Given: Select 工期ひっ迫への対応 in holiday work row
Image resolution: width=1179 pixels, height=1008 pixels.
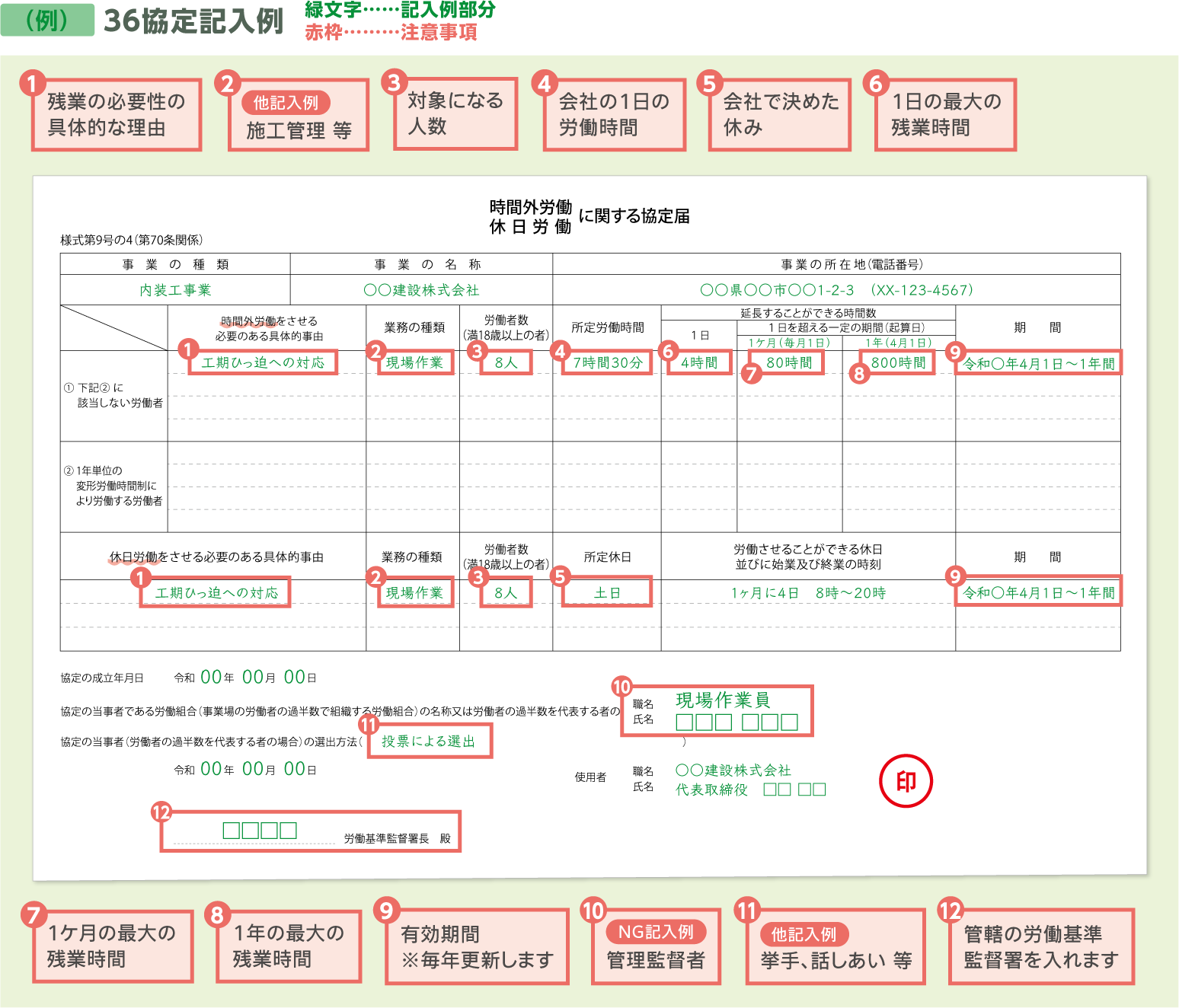Looking at the screenshot, I should pos(216,592).
